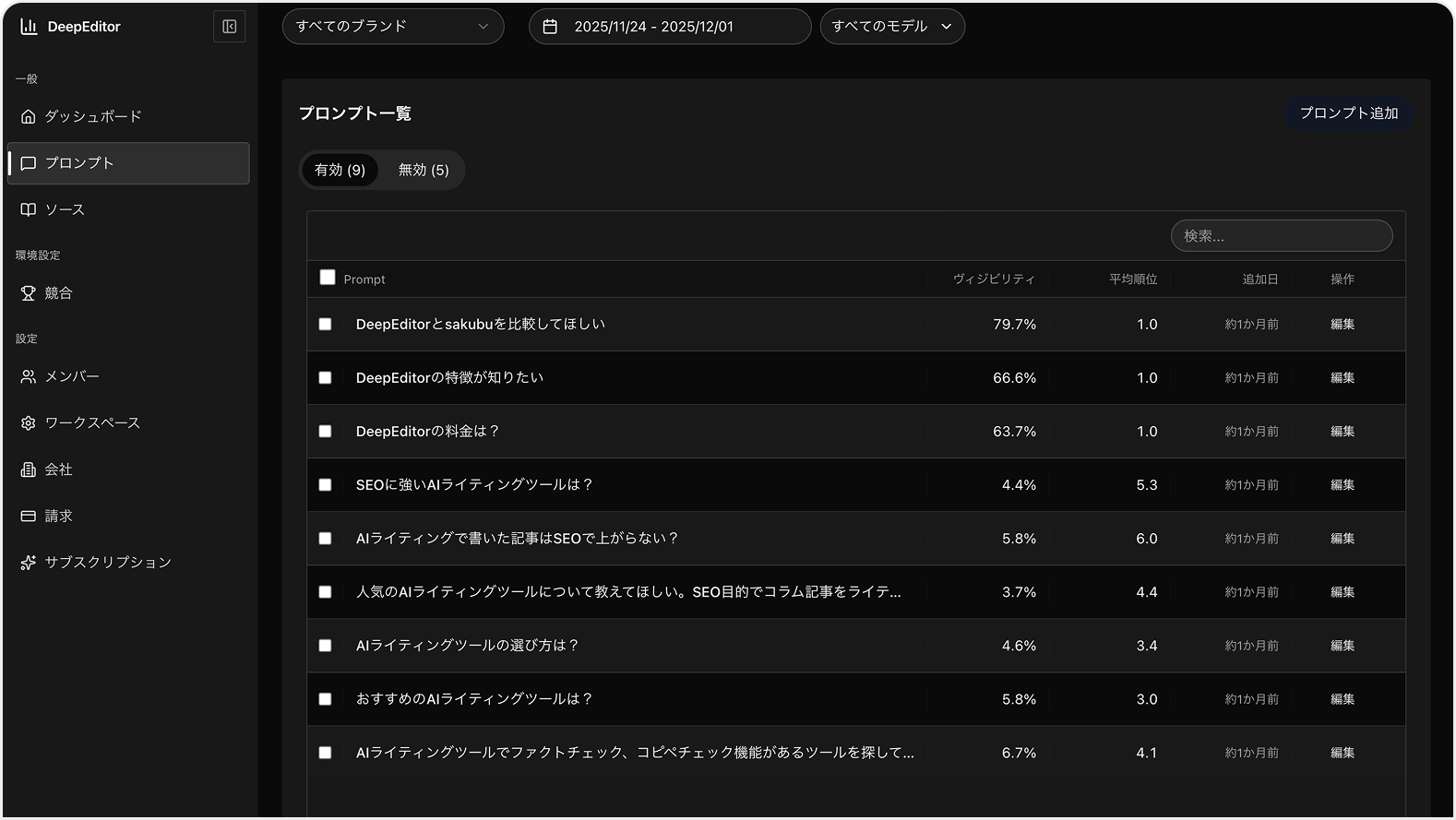The width and height of the screenshot is (1456, 820).
Task: Click 編集 for the ファクトチェック、コピペチェック row
Action: click(1343, 753)
